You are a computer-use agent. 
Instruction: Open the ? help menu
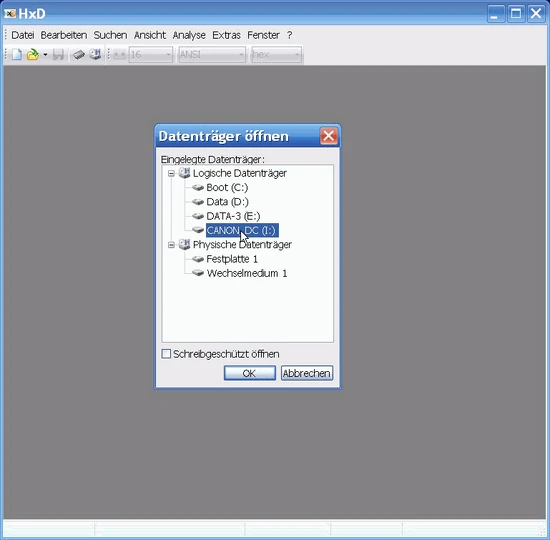point(289,35)
